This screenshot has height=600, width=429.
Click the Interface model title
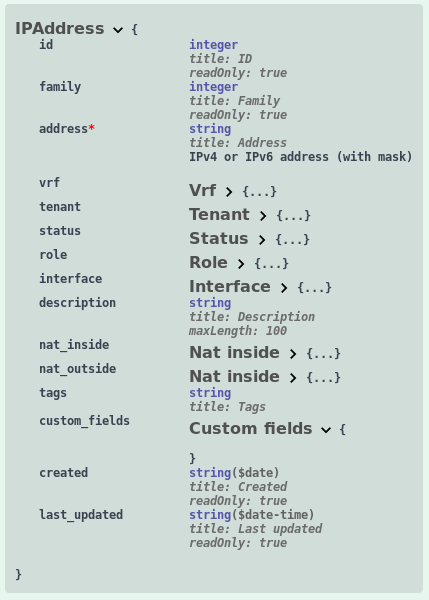pos(230,287)
